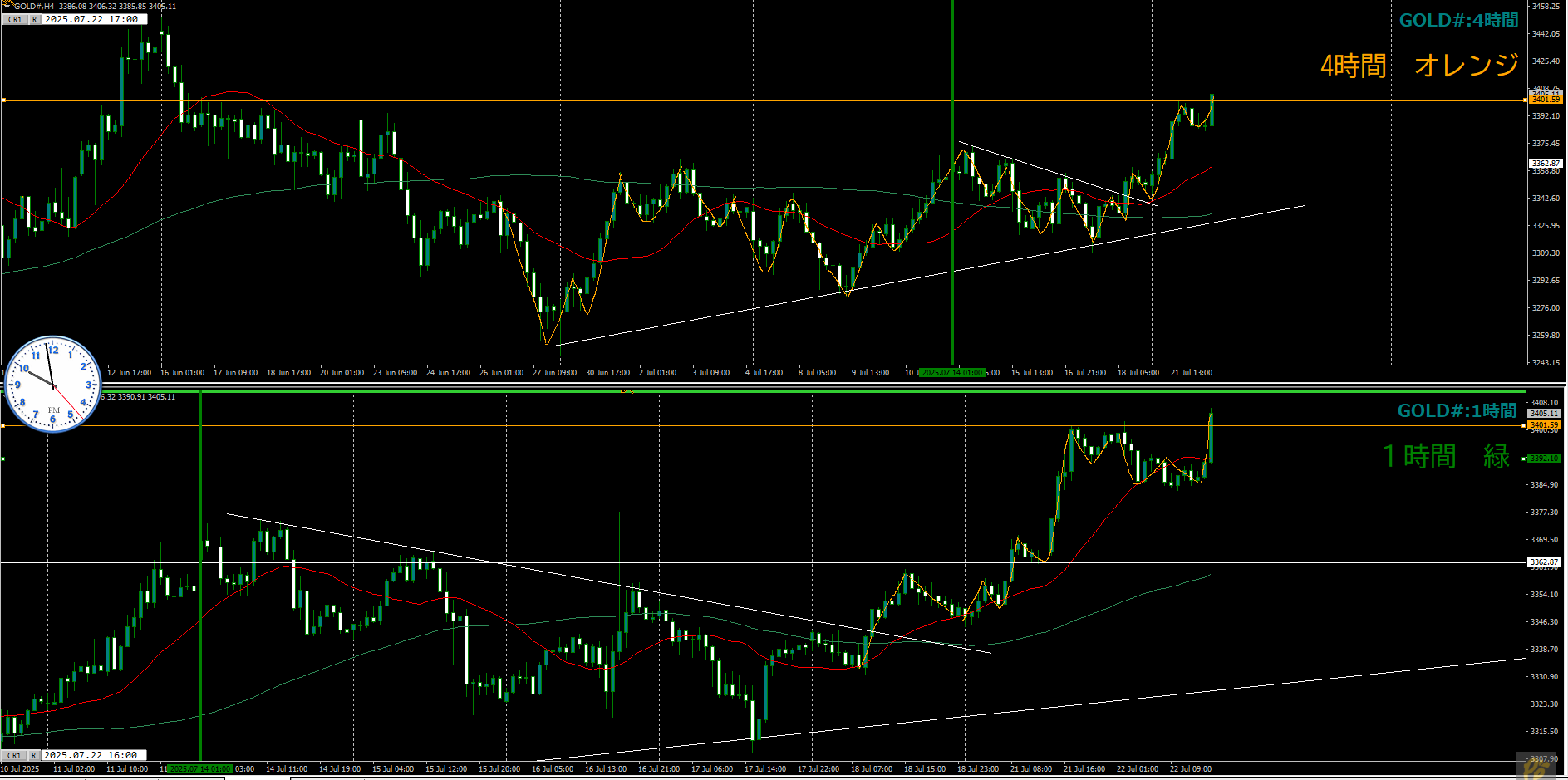Click the orange line handle at H4 chart left edge

coord(3,101)
